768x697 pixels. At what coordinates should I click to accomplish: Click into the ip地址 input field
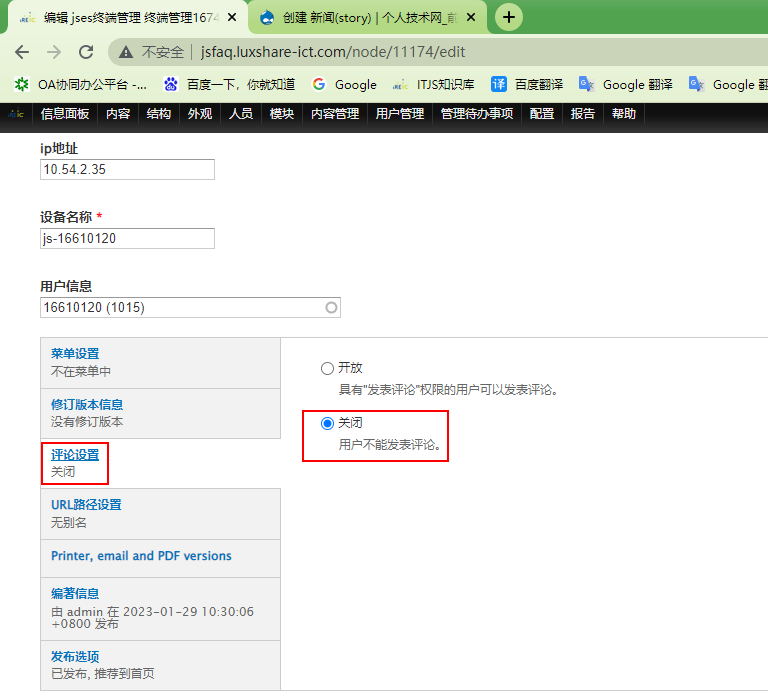127,170
